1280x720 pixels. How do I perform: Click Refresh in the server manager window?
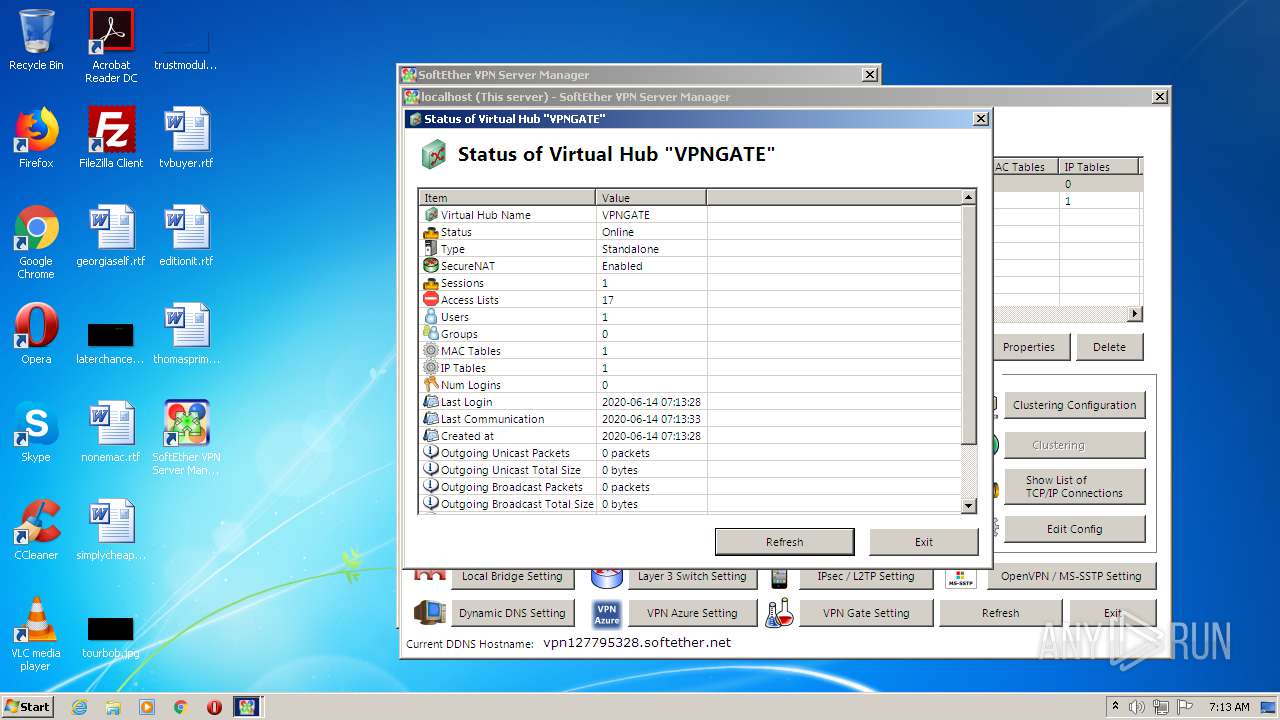click(x=1000, y=613)
